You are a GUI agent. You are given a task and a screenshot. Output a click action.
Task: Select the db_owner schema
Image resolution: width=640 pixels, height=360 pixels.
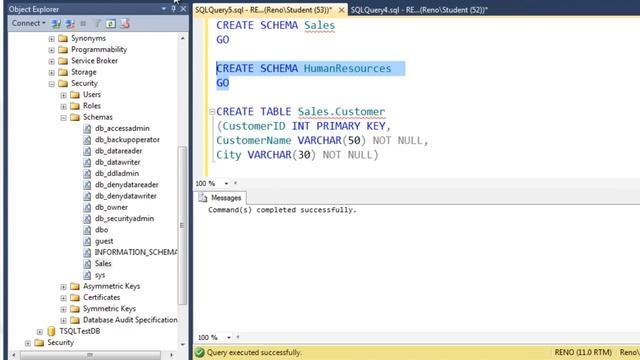click(x=111, y=207)
